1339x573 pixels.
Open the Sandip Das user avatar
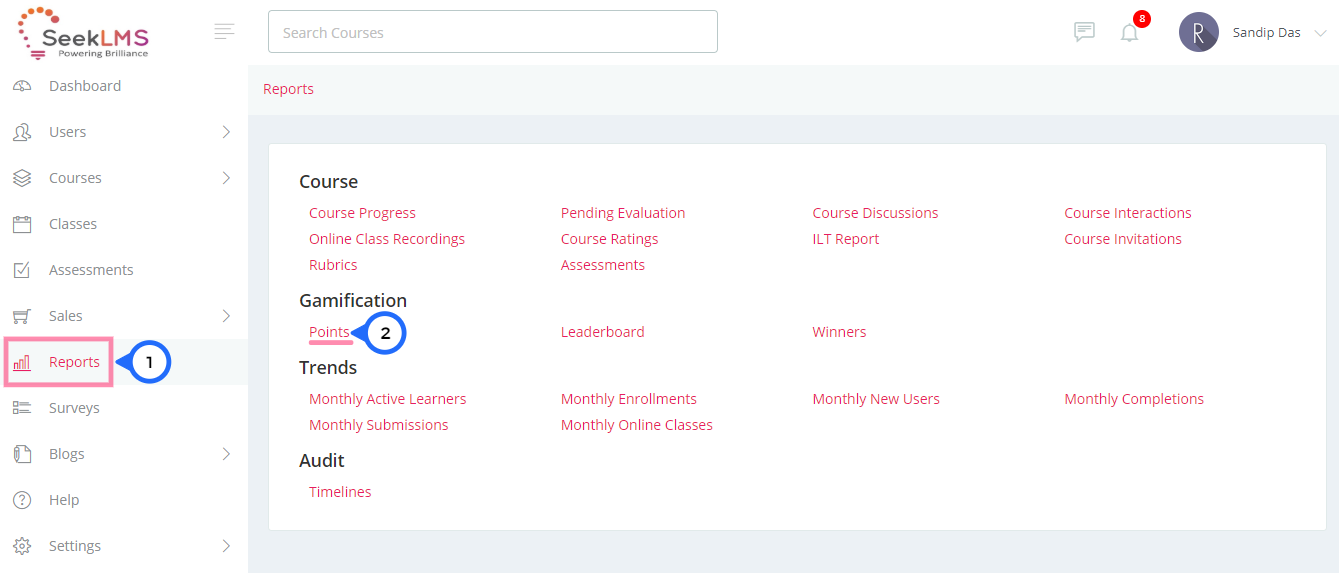tap(1198, 32)
